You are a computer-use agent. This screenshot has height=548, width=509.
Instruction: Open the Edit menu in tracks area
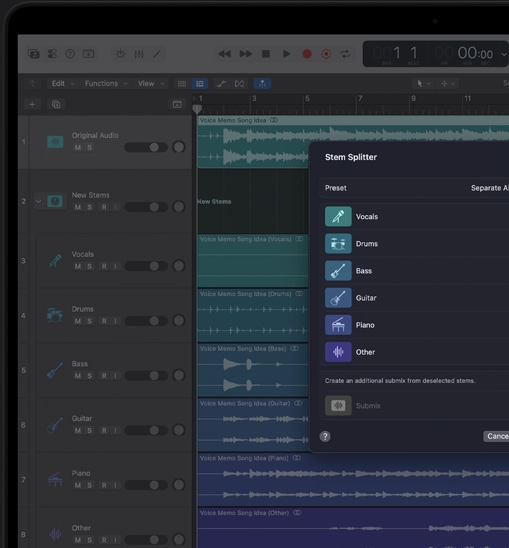tap(62, 84)
